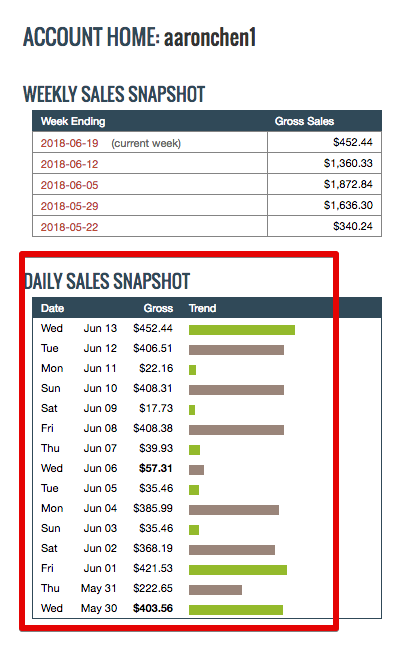Click the brown trend bar for May 31

click(x=215, y=590)
